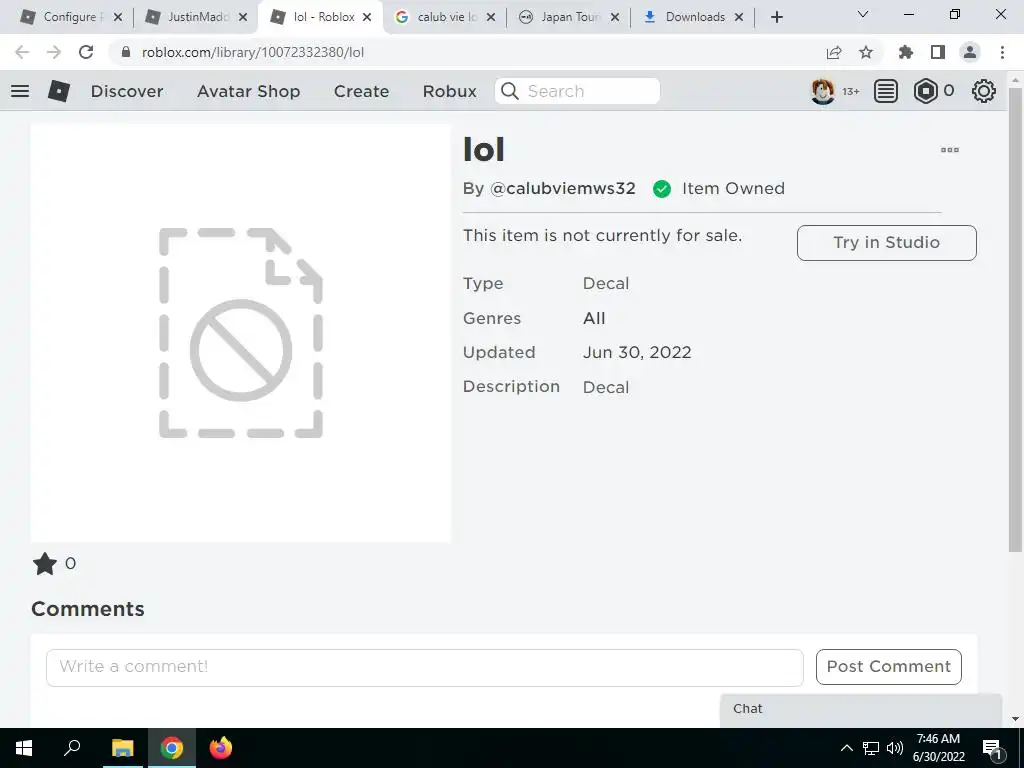Viewport: 1024px width, 768px height.
Task: Click the search magnifier icon in Roblox
Action: point(510,91)
